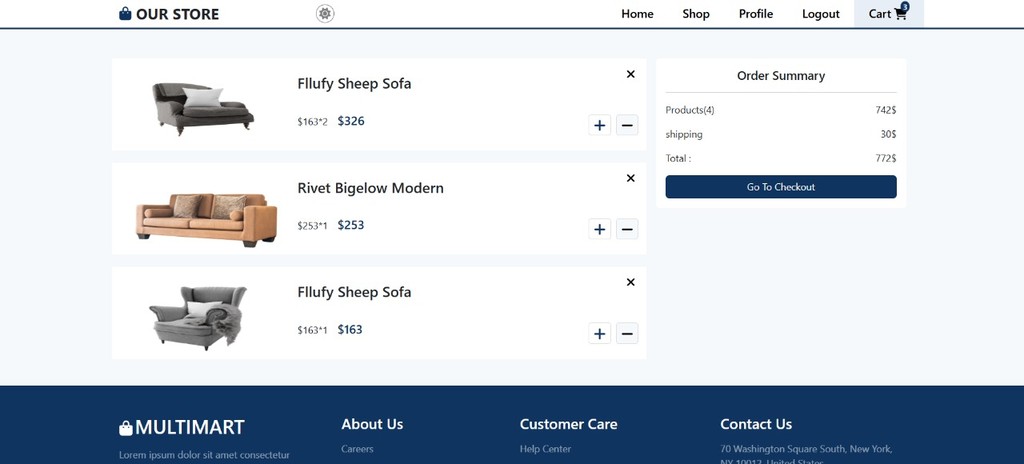The width and height of the screenshot is (1024, 464).
Task: Click Logout in the navigation bar
Action: tap(821, 14)
